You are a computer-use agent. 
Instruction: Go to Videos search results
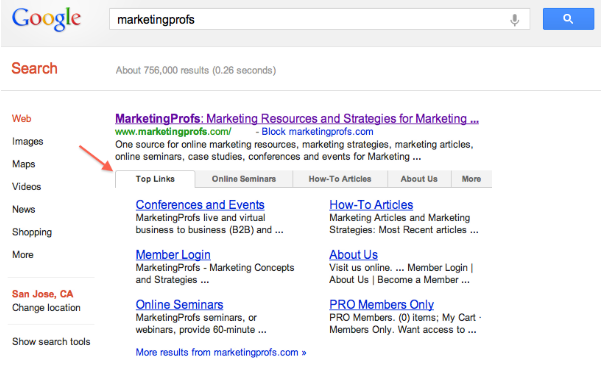[27, 187]
